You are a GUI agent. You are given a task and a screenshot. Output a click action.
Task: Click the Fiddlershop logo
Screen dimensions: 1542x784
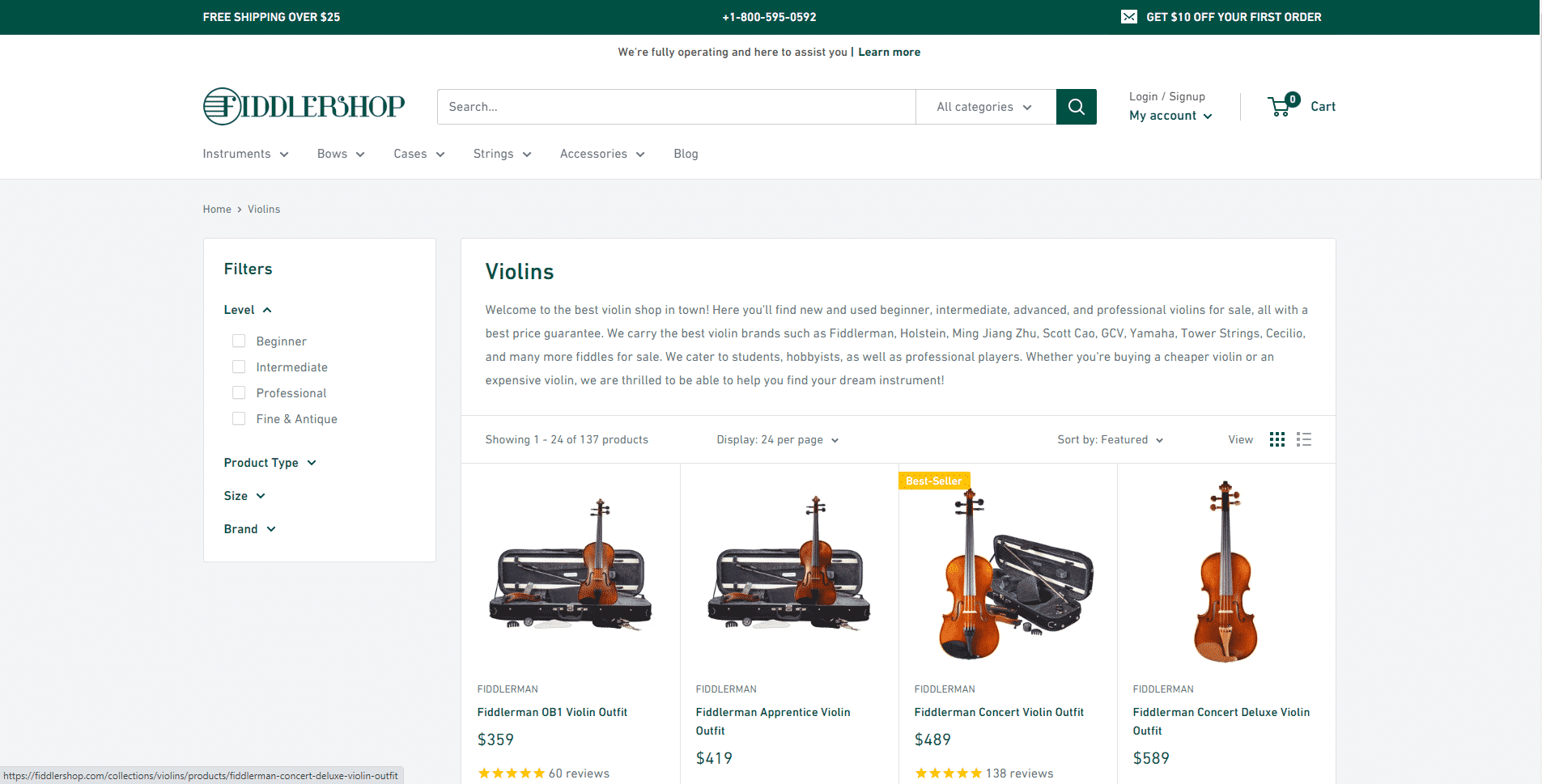click(304, 106)
